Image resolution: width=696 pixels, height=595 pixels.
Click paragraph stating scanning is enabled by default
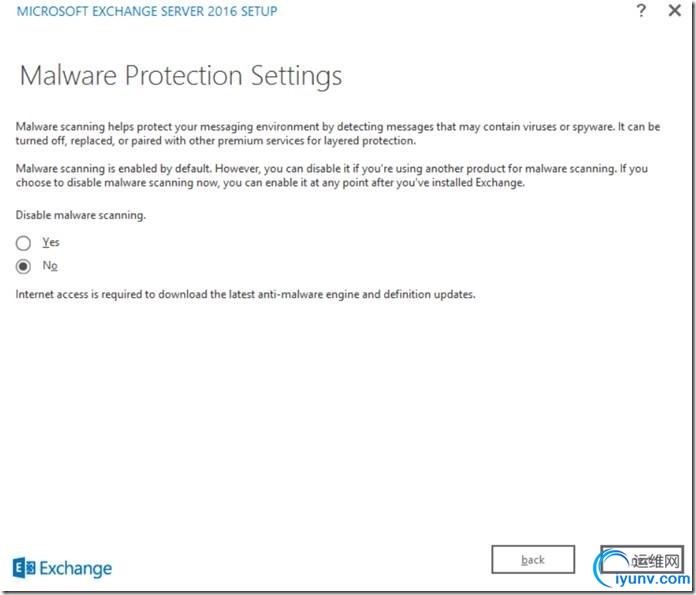pos(332,175)
